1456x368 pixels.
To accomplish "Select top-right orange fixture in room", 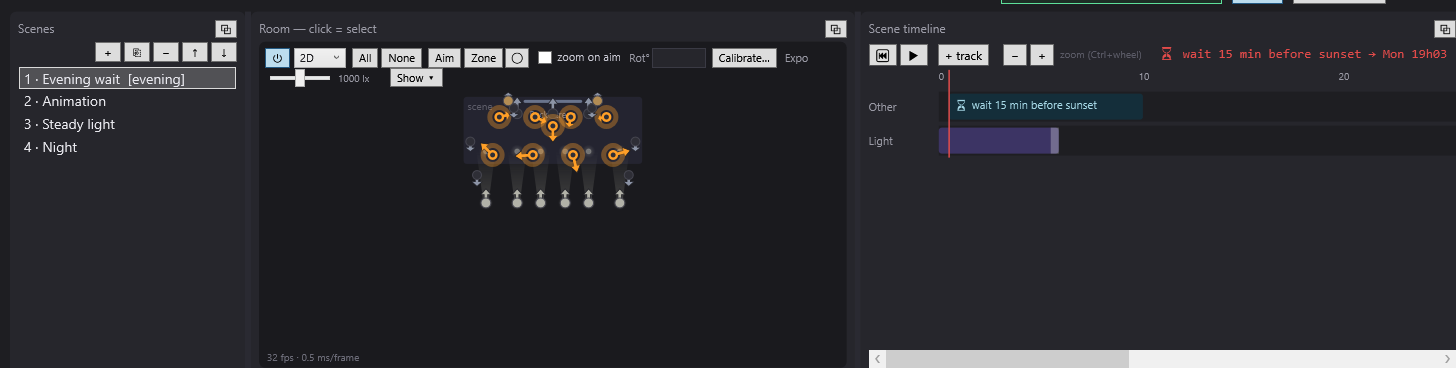I will click(605, 117).
